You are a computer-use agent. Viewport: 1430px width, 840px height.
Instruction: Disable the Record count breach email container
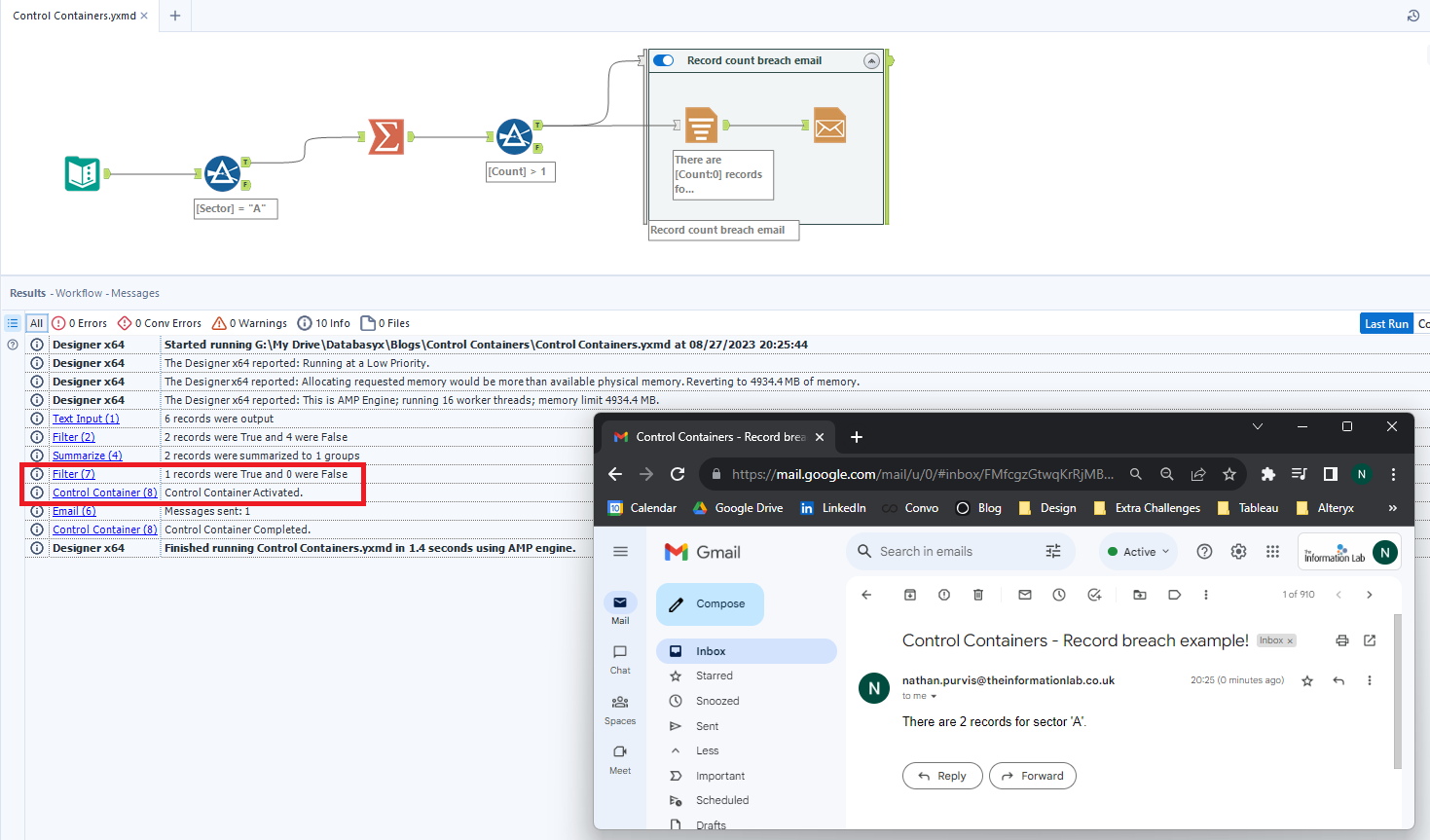(663, 60)
